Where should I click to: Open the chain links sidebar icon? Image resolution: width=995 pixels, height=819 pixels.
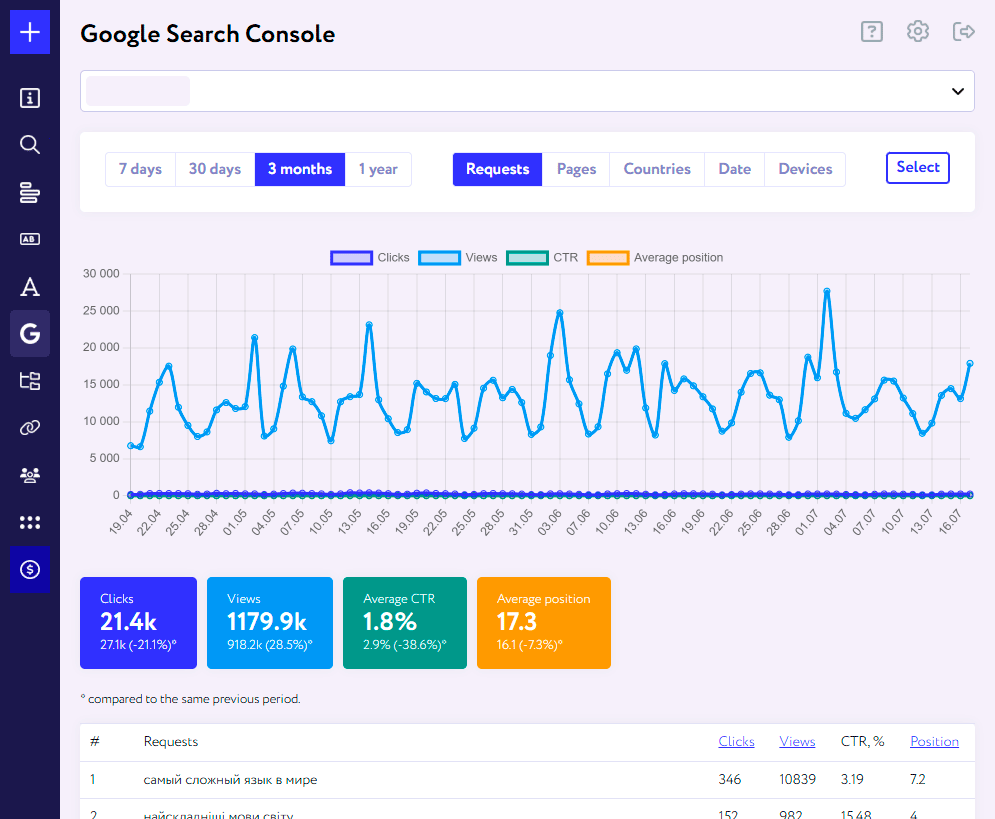click(x=30, y=428)
